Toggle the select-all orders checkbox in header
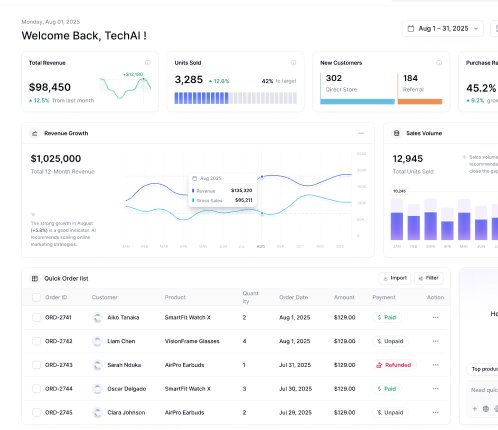Viewport: 498px width, 430px height. coord(36,297)
